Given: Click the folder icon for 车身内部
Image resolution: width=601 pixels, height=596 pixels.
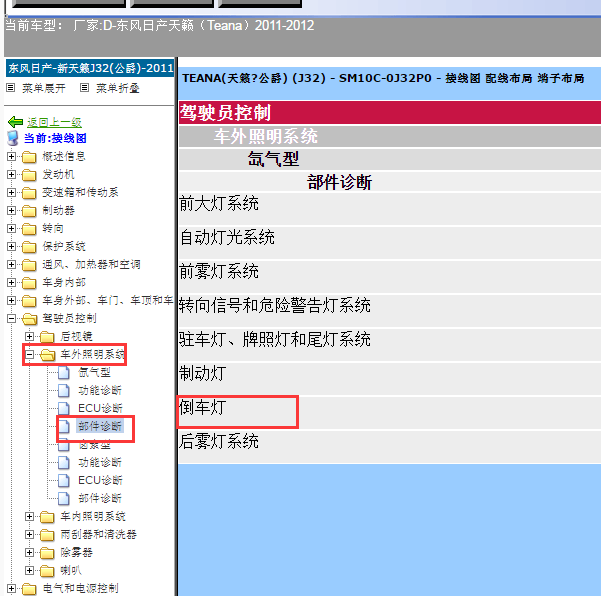Looking at the screenshot, I should (29, 283).
